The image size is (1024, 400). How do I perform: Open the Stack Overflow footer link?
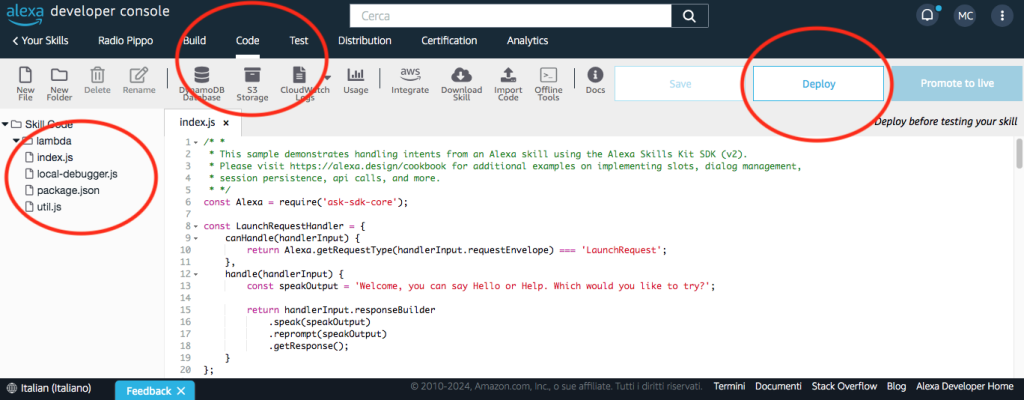tap(843, 387)
